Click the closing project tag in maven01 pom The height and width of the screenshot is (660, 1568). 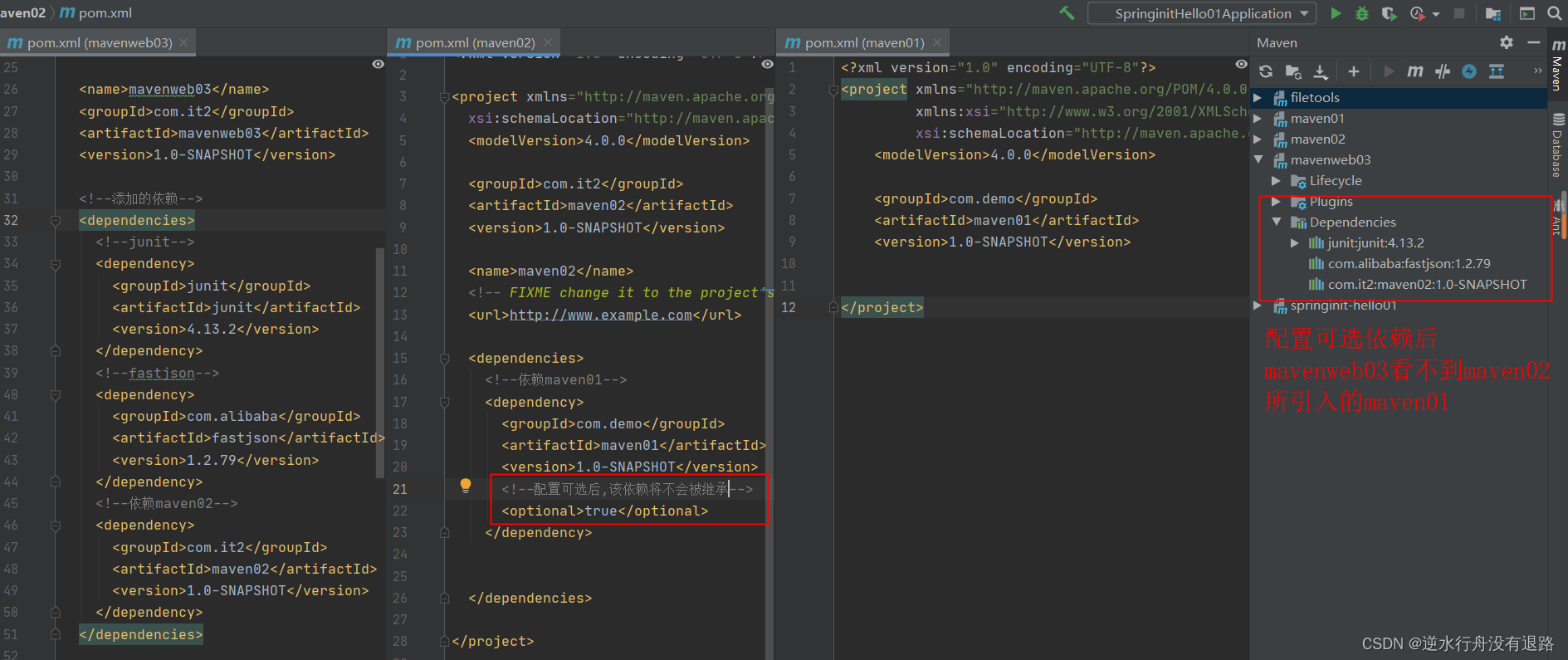pos(882,307)
